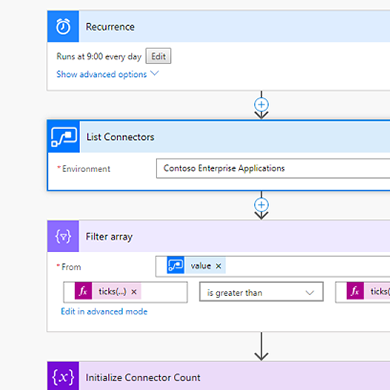Screen dimensions: 390x390
Task: Open Edit in advanced mode link
Action: point(104,311)
